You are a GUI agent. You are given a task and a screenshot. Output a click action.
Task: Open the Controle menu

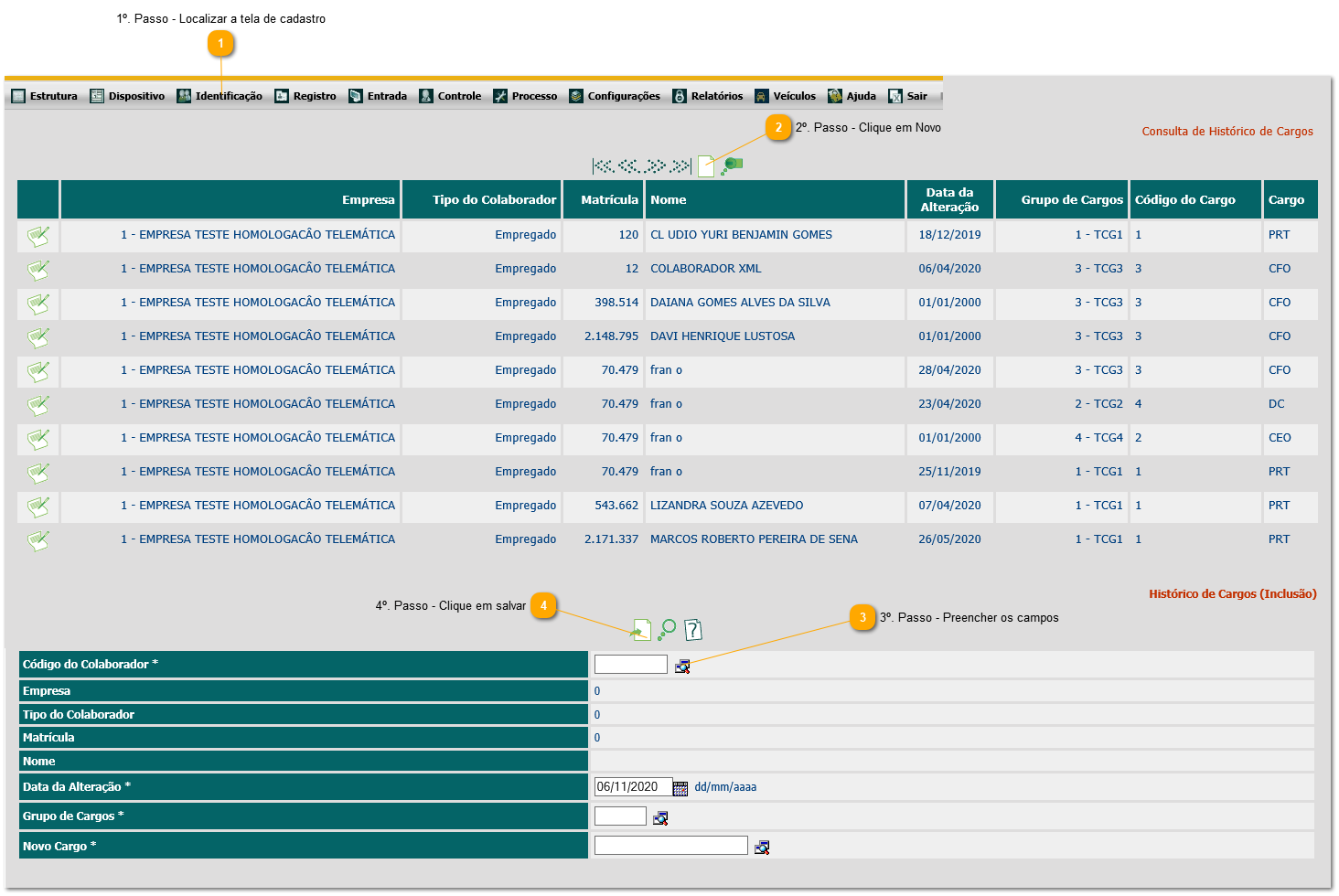tap(450, 96)
